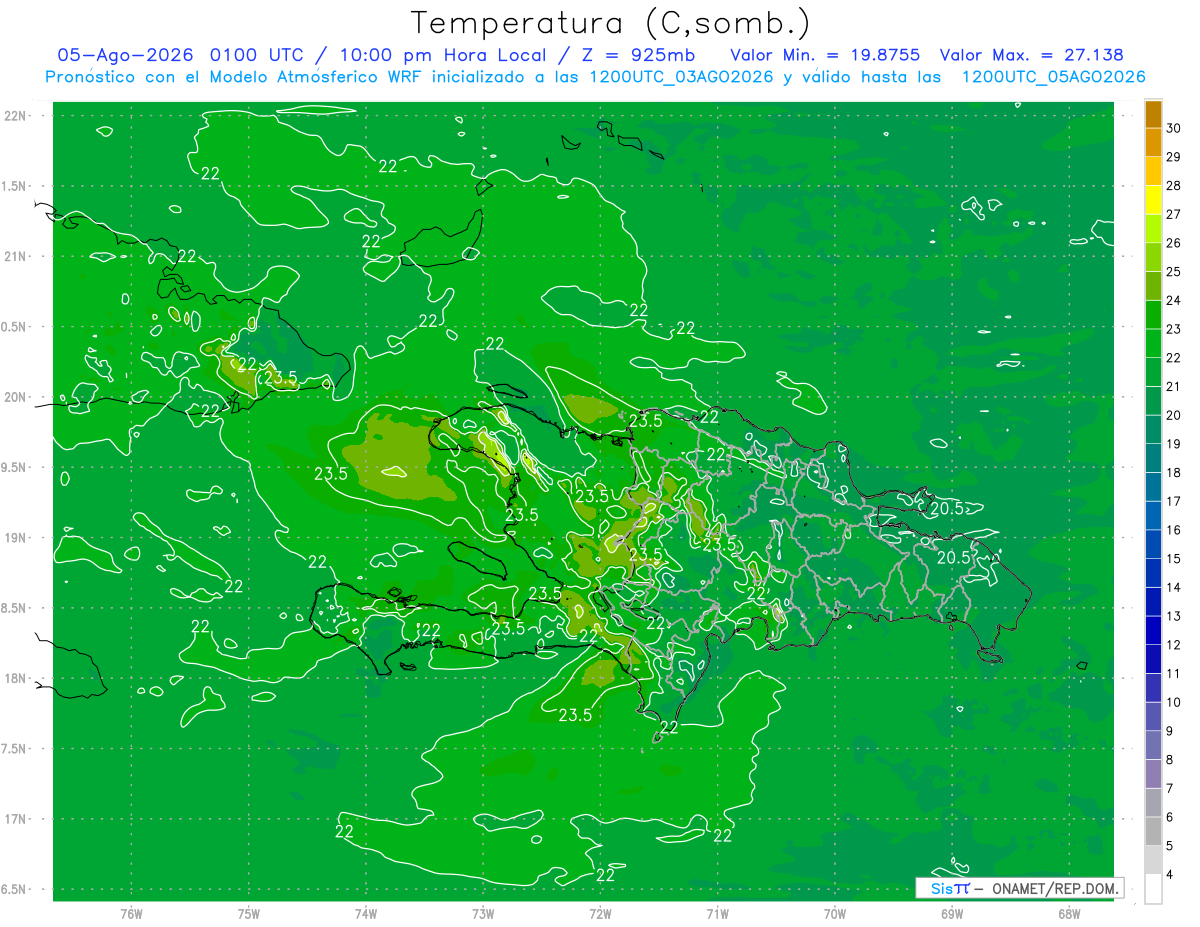The width and height of the screenshot is (1200, 927).
Task: Click the valid-until time '1200UTC_05AGO2026'
Action: [x=1053, y=76]
